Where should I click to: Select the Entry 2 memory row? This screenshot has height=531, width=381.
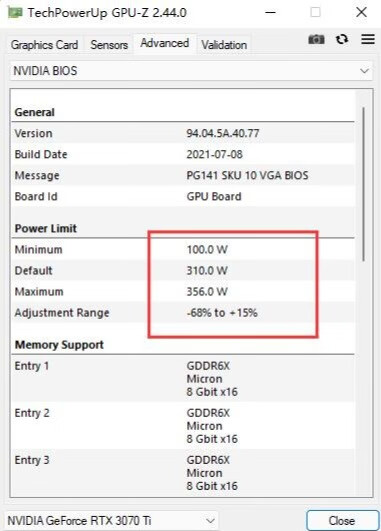click(183, 426)
